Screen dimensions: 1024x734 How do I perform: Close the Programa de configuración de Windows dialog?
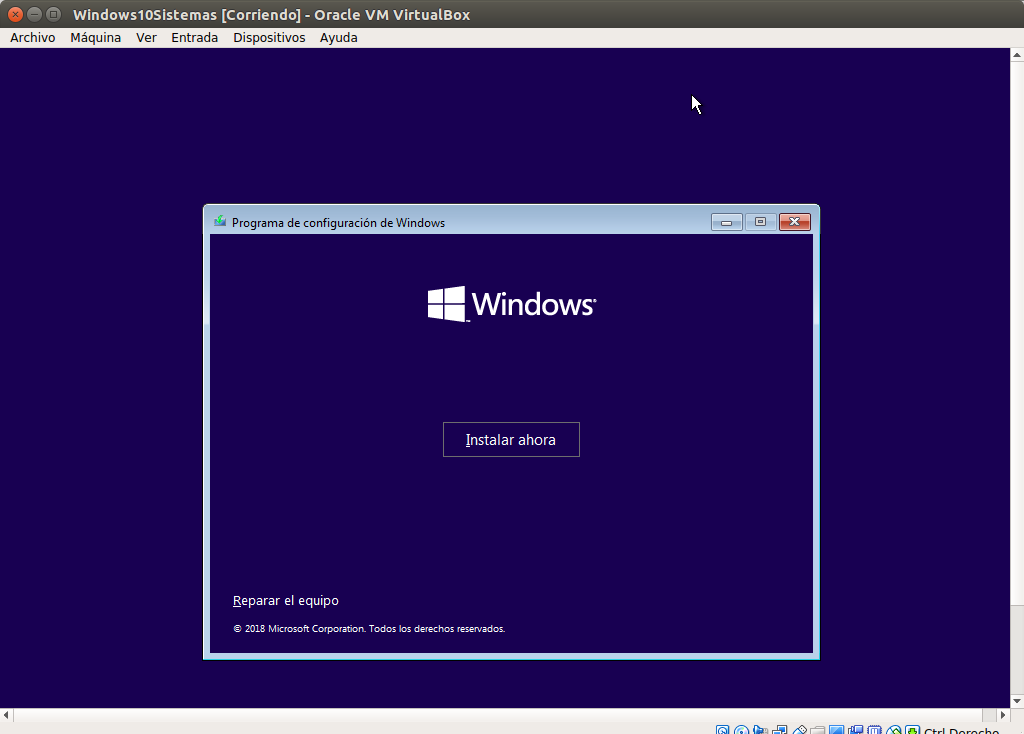(795, 222)
